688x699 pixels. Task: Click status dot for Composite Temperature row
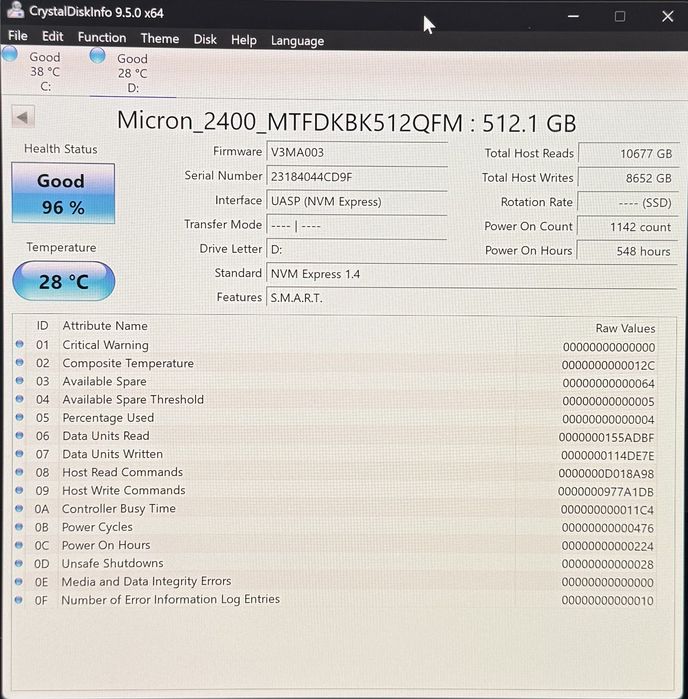20,362
